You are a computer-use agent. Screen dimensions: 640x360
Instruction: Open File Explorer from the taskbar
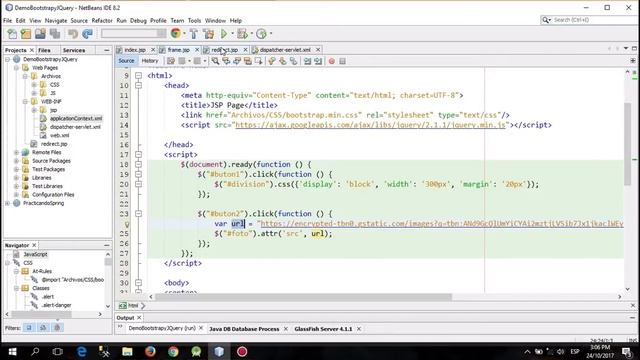(127, 351)
